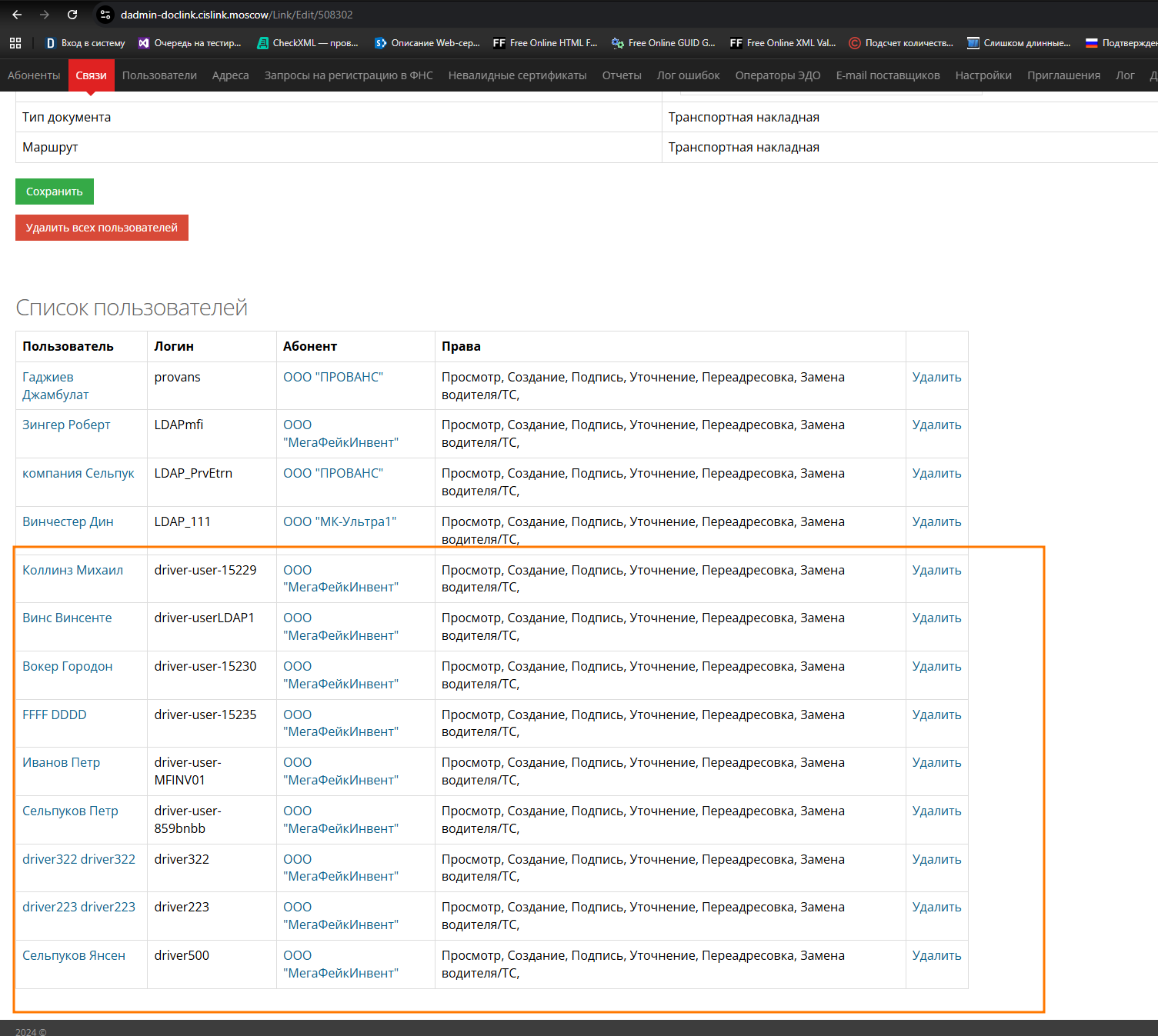Viewport: 1158px width, 1036px height.
Task: Open the Free Online GUID G... bookmark
Action: [x=663, y=43]
